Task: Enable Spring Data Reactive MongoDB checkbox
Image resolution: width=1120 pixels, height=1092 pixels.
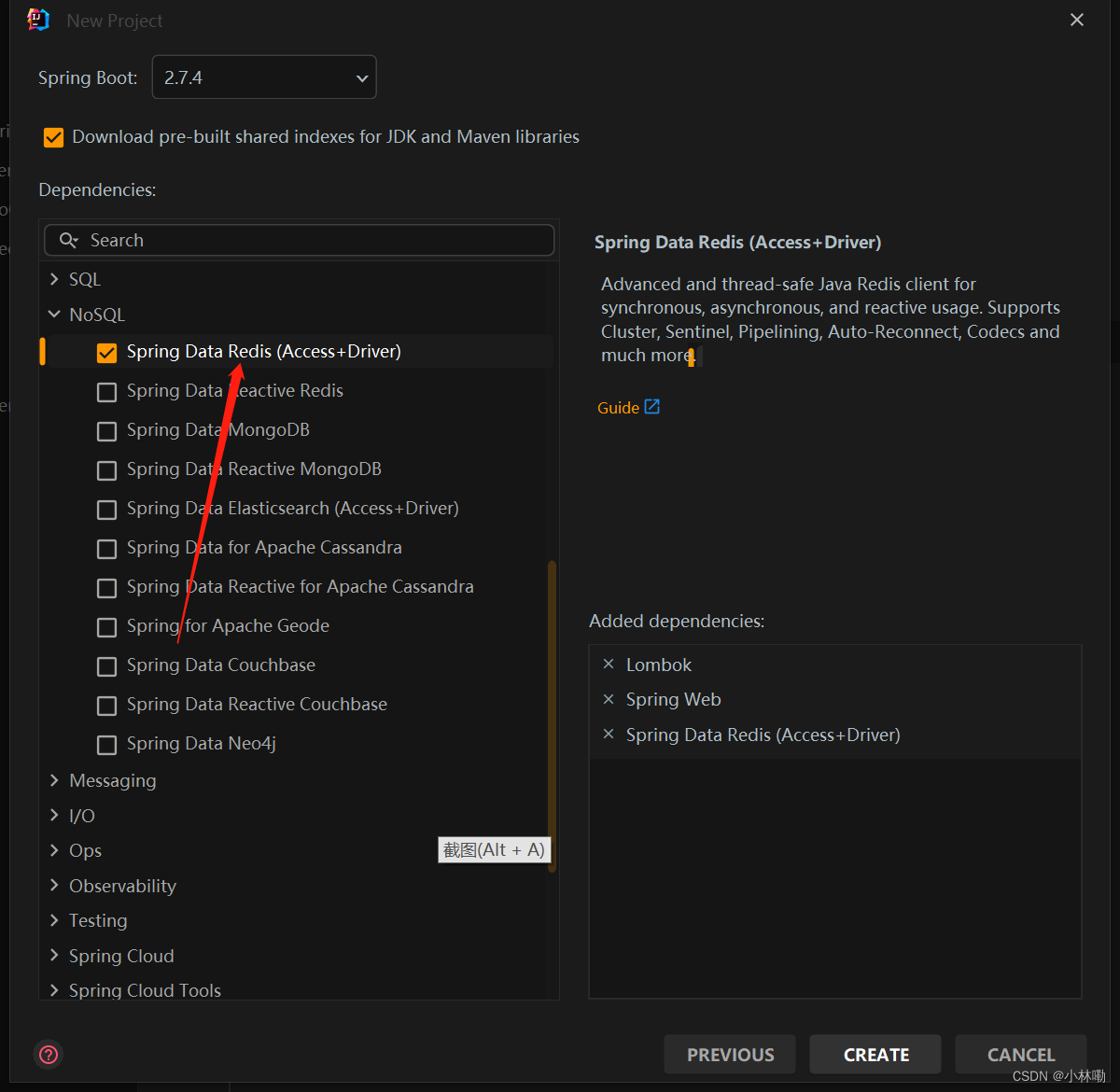Action: click(107, 470)
